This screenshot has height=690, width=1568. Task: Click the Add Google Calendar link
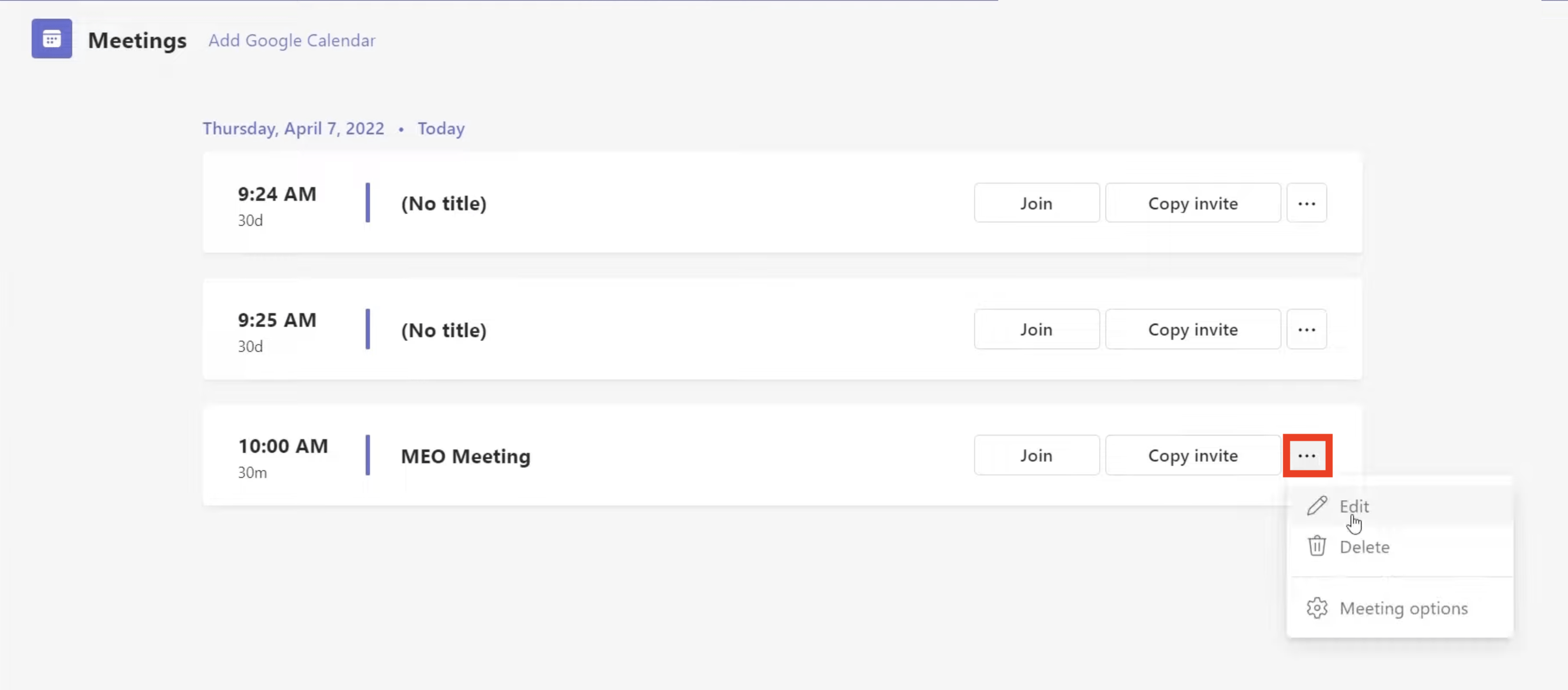tap(292, 40)
